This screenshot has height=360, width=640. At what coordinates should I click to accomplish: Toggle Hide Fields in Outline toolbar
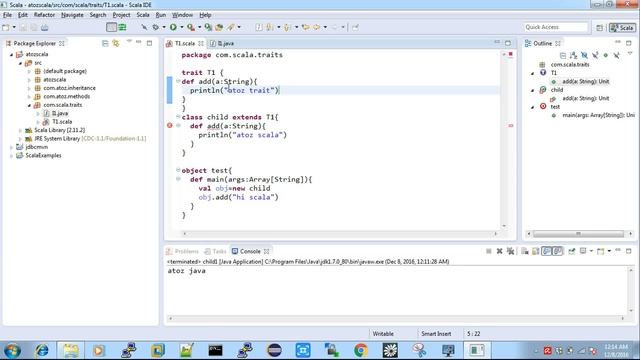coord(584,55)
